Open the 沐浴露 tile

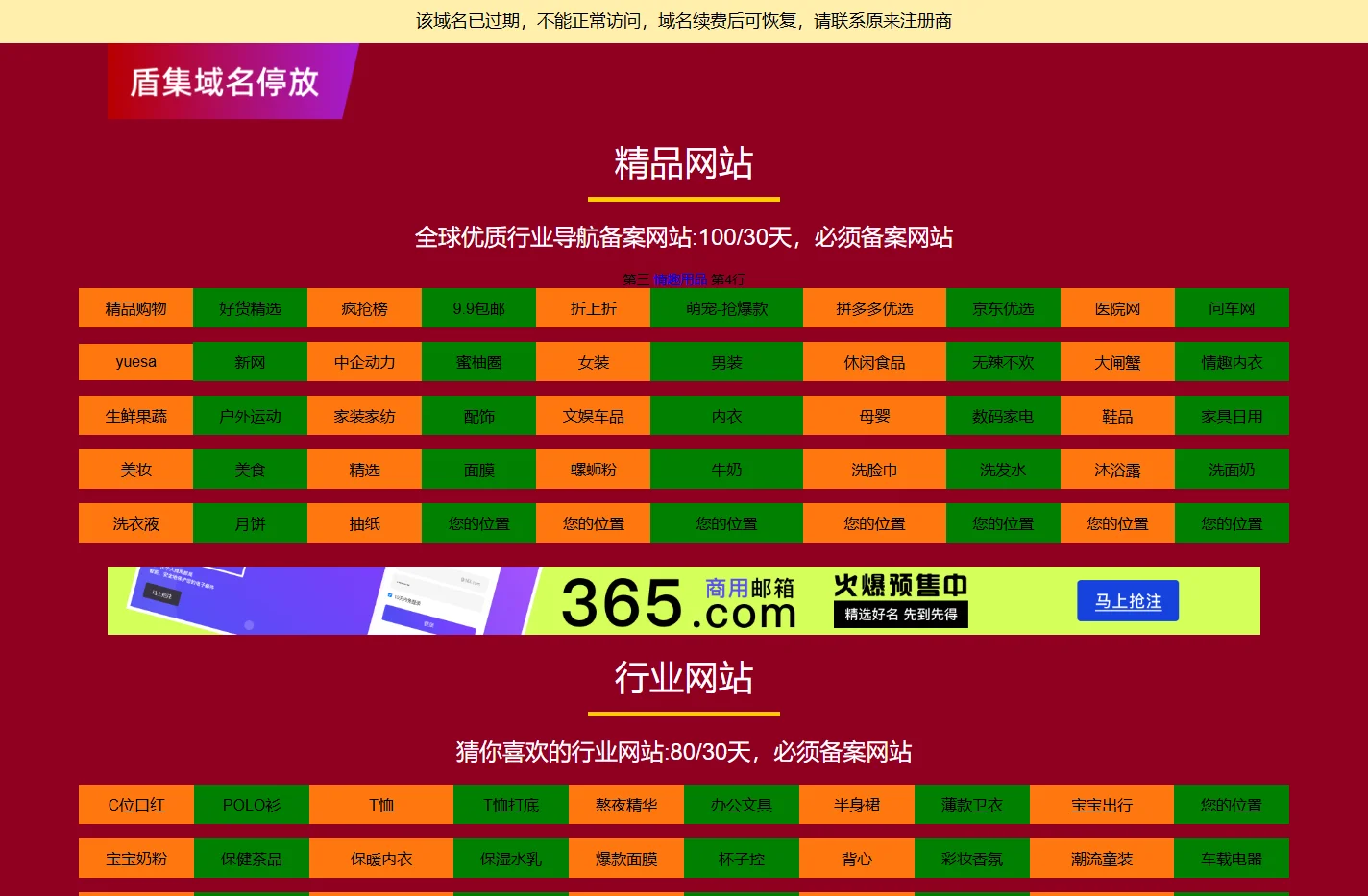click(x=1117, y=470)
